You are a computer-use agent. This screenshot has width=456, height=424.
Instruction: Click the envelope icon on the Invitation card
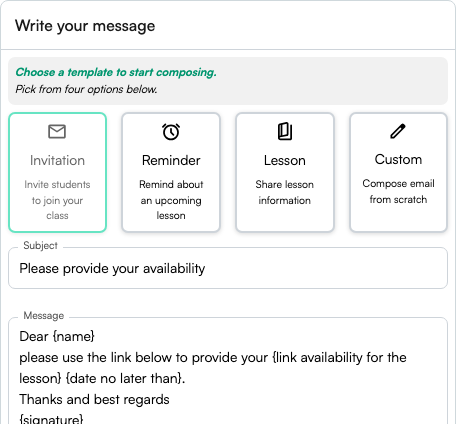coord(57,131)
